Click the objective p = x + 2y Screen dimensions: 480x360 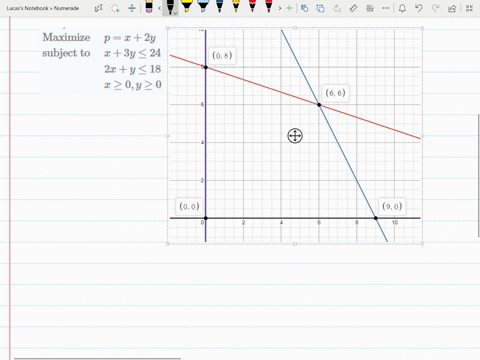point(130,38)
